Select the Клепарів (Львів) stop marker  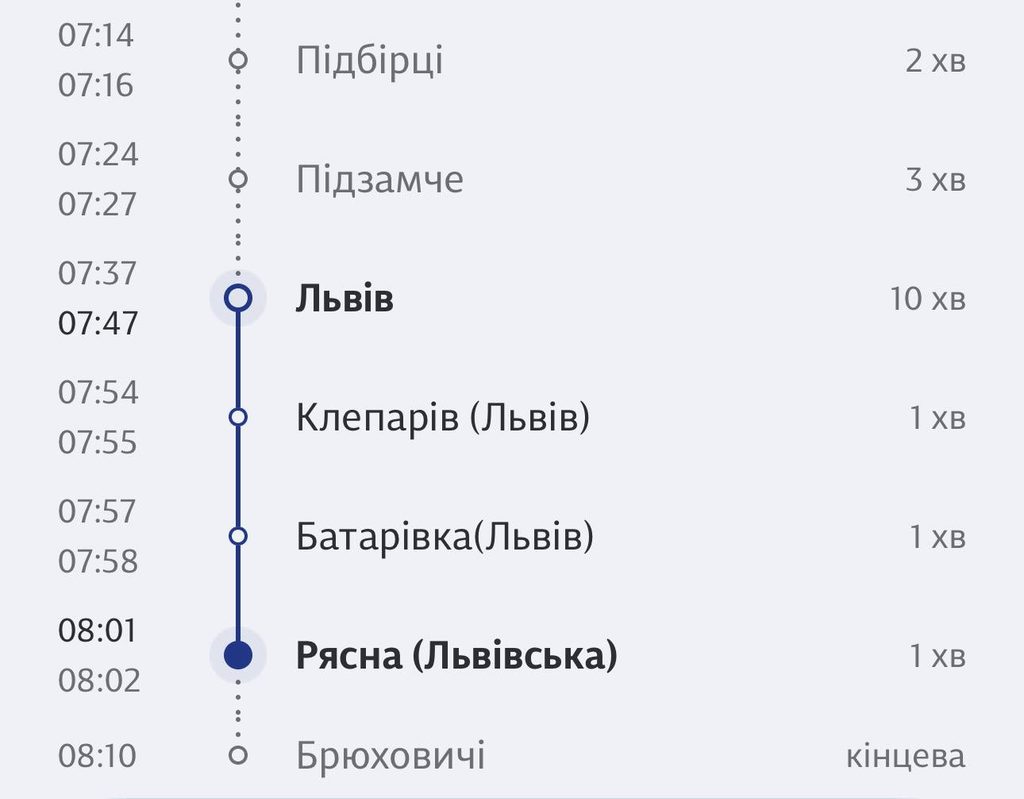238,417
